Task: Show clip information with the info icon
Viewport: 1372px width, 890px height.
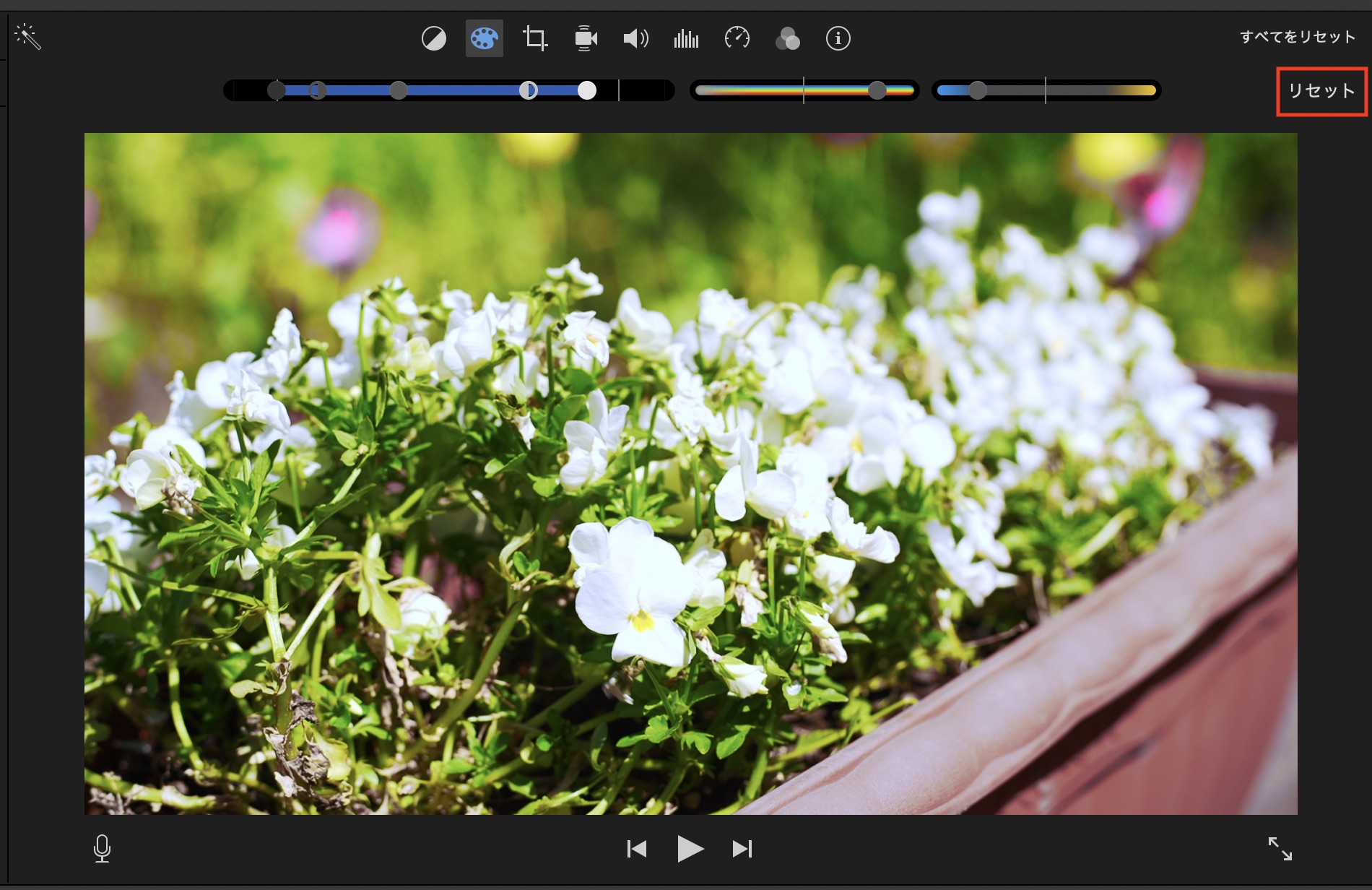Action: 838,38
